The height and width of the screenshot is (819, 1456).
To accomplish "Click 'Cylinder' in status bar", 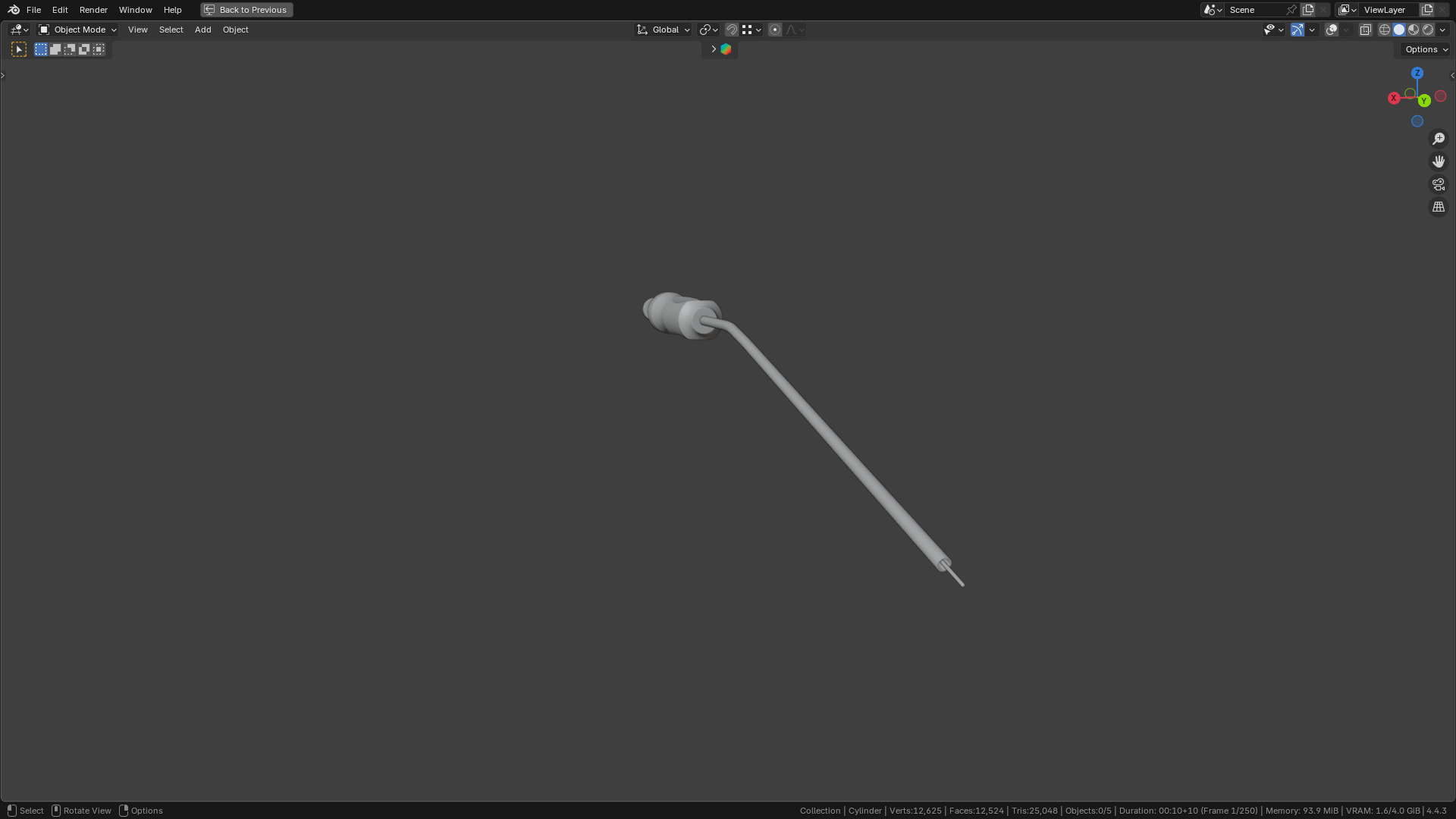I will coord(865,811).
